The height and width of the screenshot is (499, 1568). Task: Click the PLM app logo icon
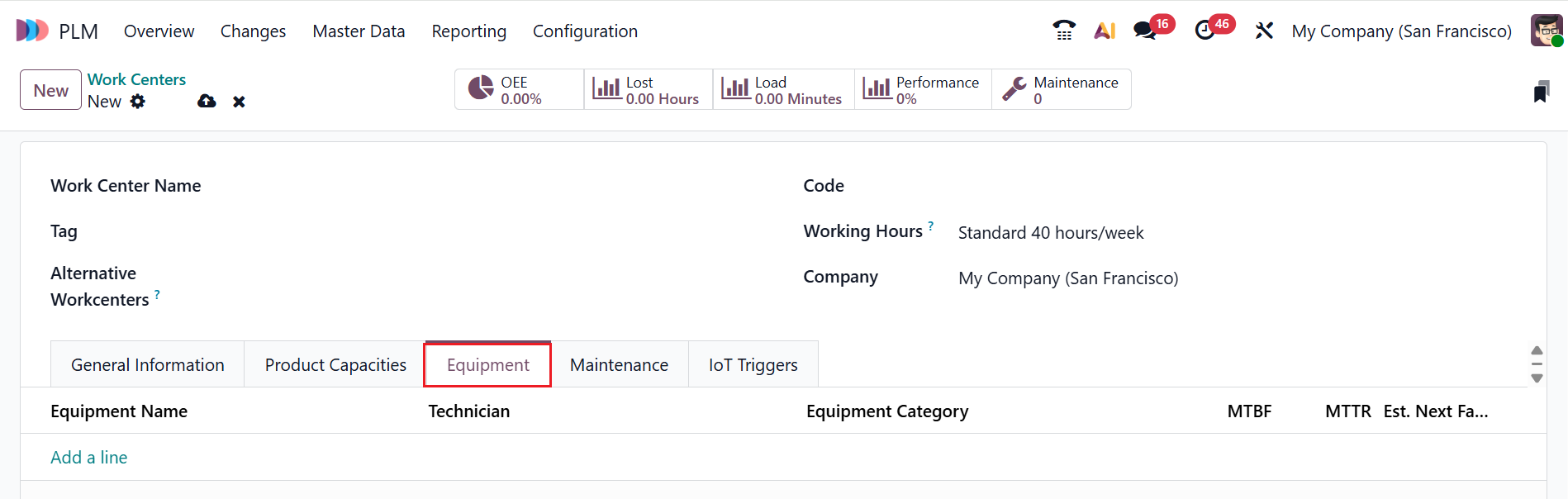[x=32, y=31]
